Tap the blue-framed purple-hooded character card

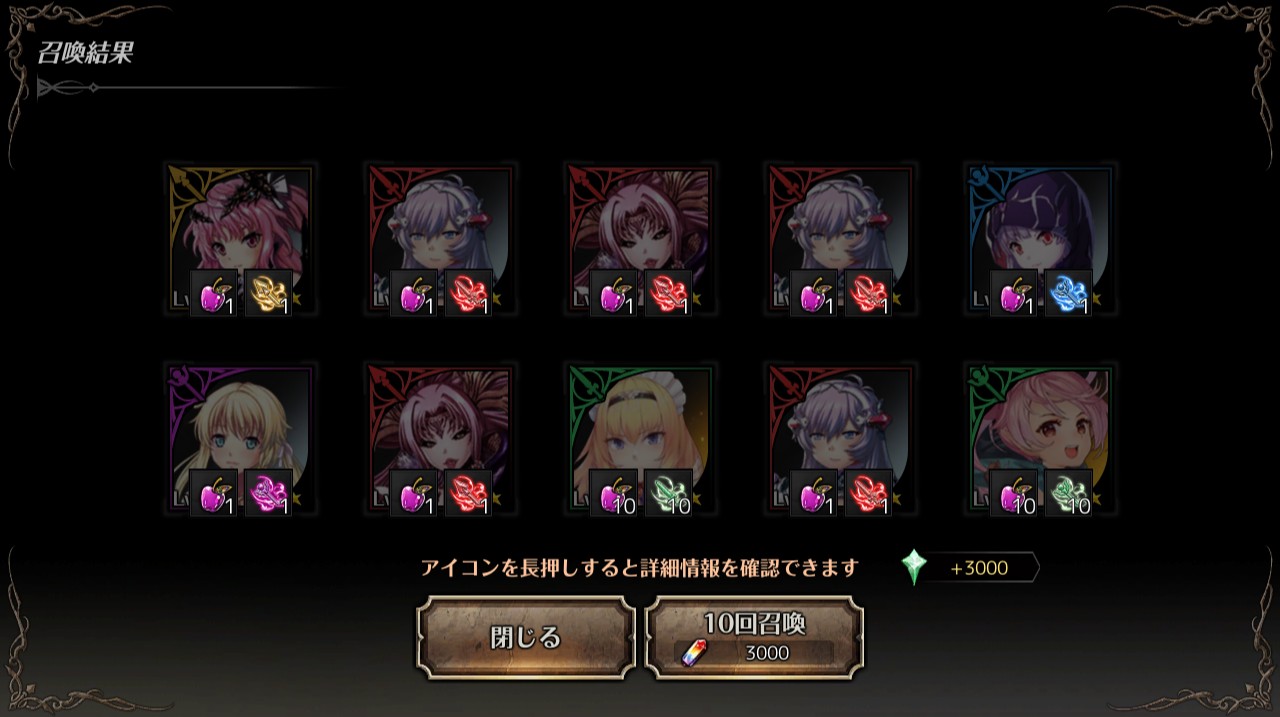(1040, 240)
